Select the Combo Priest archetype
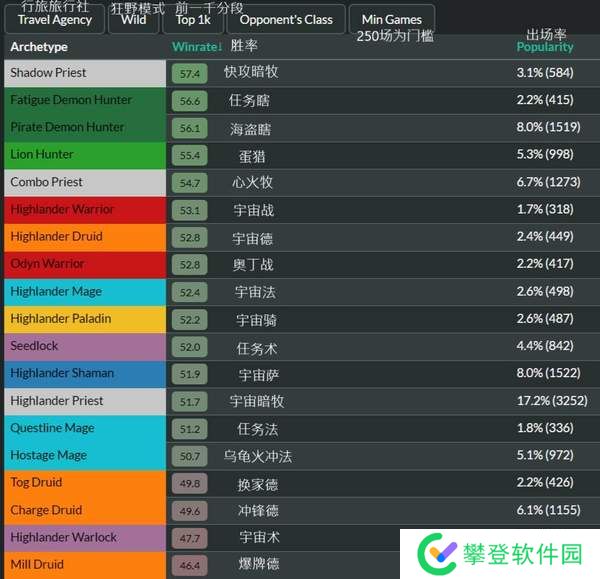Viewport: 600px width, 579px height. tap(85, 183)
